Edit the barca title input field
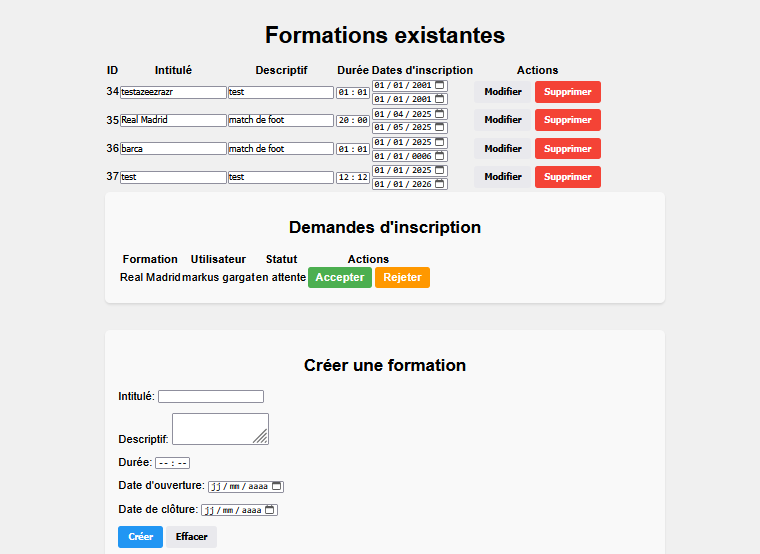 coord(173,149)
